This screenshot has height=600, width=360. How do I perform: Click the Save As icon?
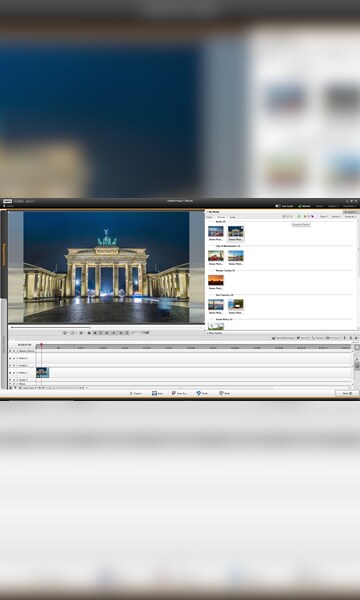click(174, 393)
